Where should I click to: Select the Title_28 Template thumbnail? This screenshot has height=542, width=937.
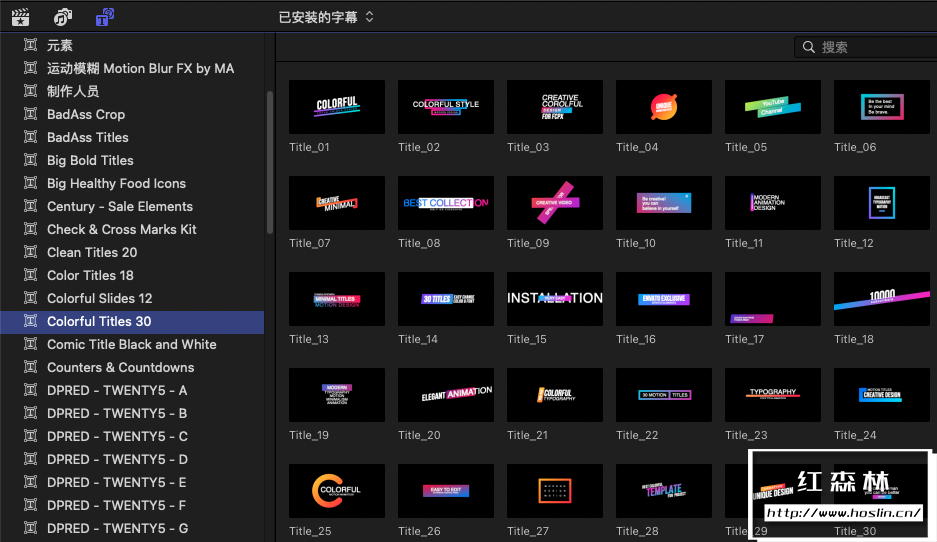(664, 491)
